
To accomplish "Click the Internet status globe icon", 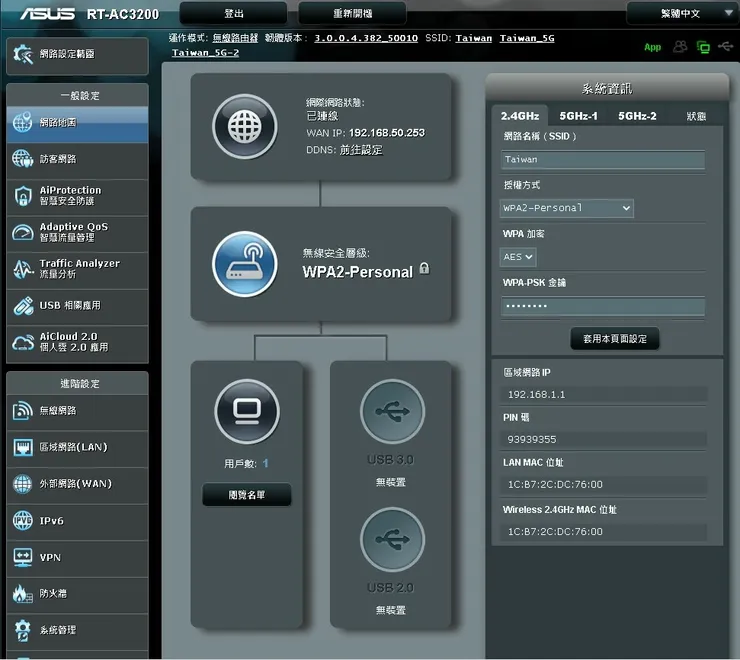I will point(244,127).
